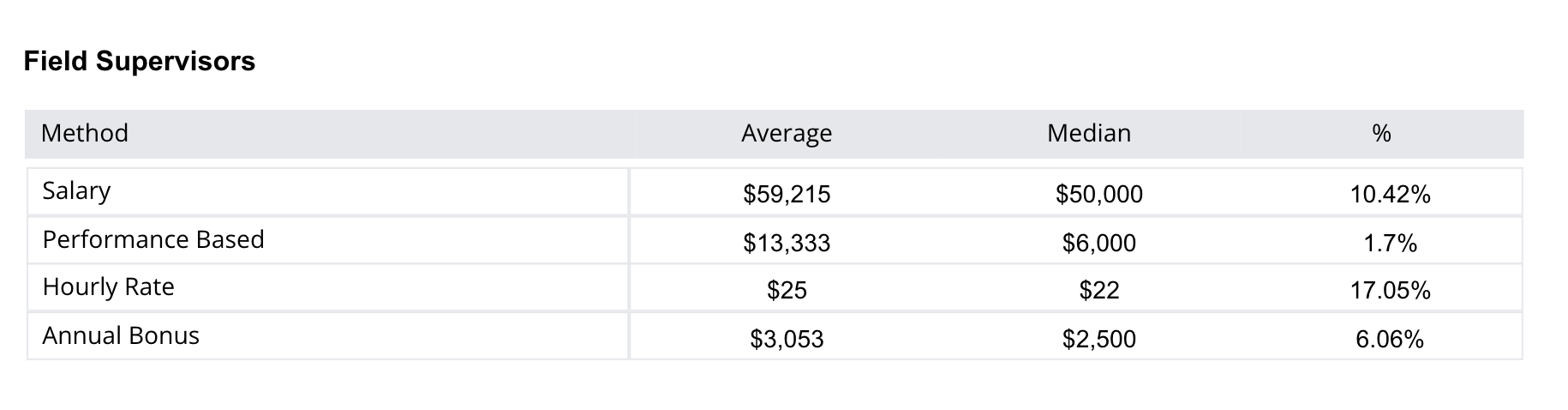Select the $3,053 average bonus cell

787,340
